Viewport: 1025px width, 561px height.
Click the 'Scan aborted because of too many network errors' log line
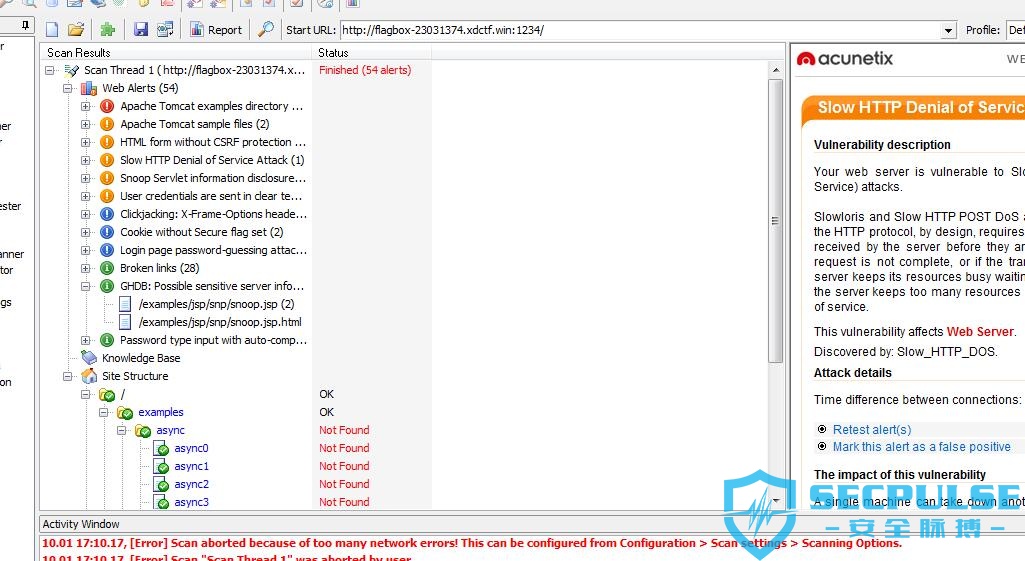(x=471, y=543)
